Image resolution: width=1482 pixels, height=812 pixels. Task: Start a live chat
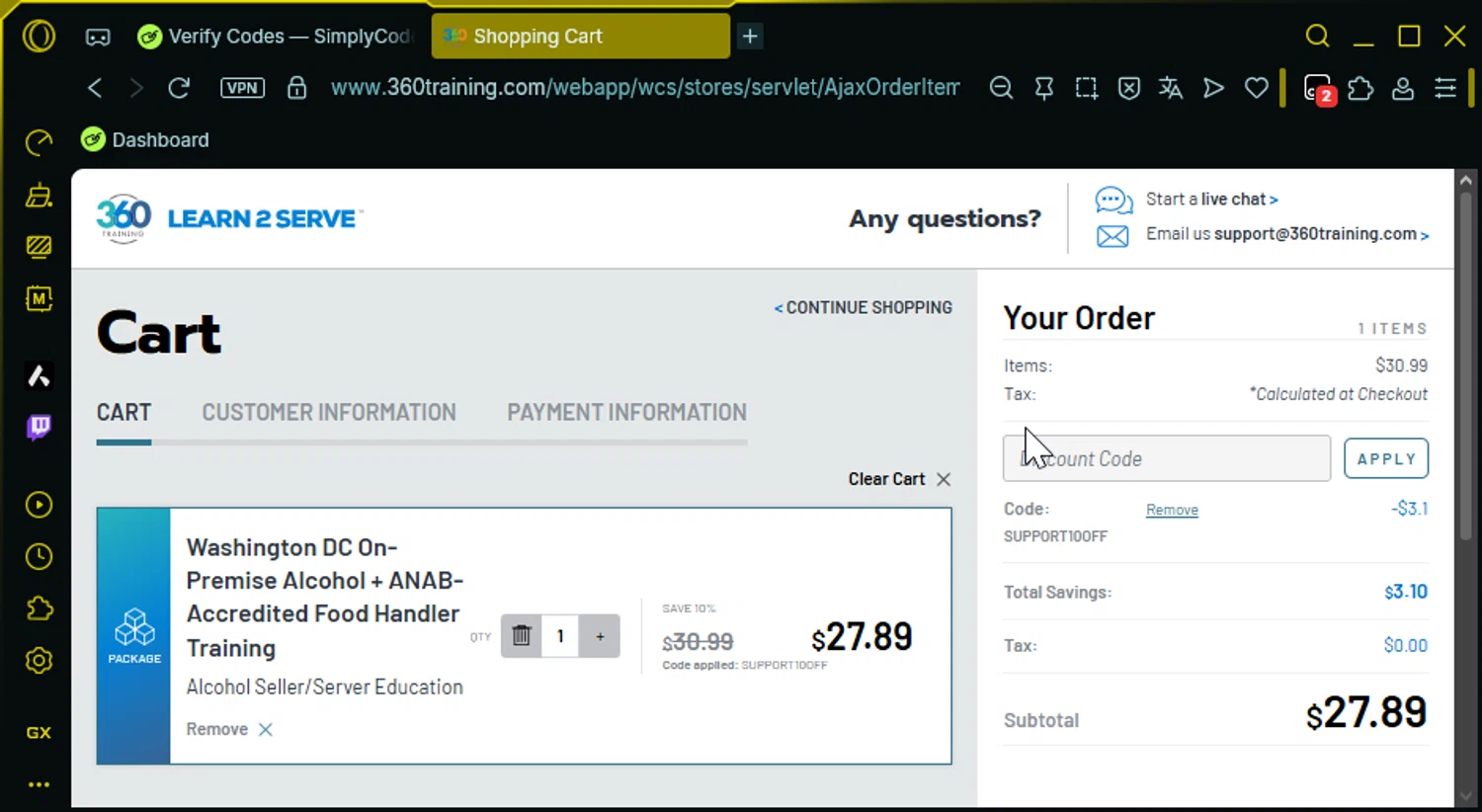[x=1211, y=200]
